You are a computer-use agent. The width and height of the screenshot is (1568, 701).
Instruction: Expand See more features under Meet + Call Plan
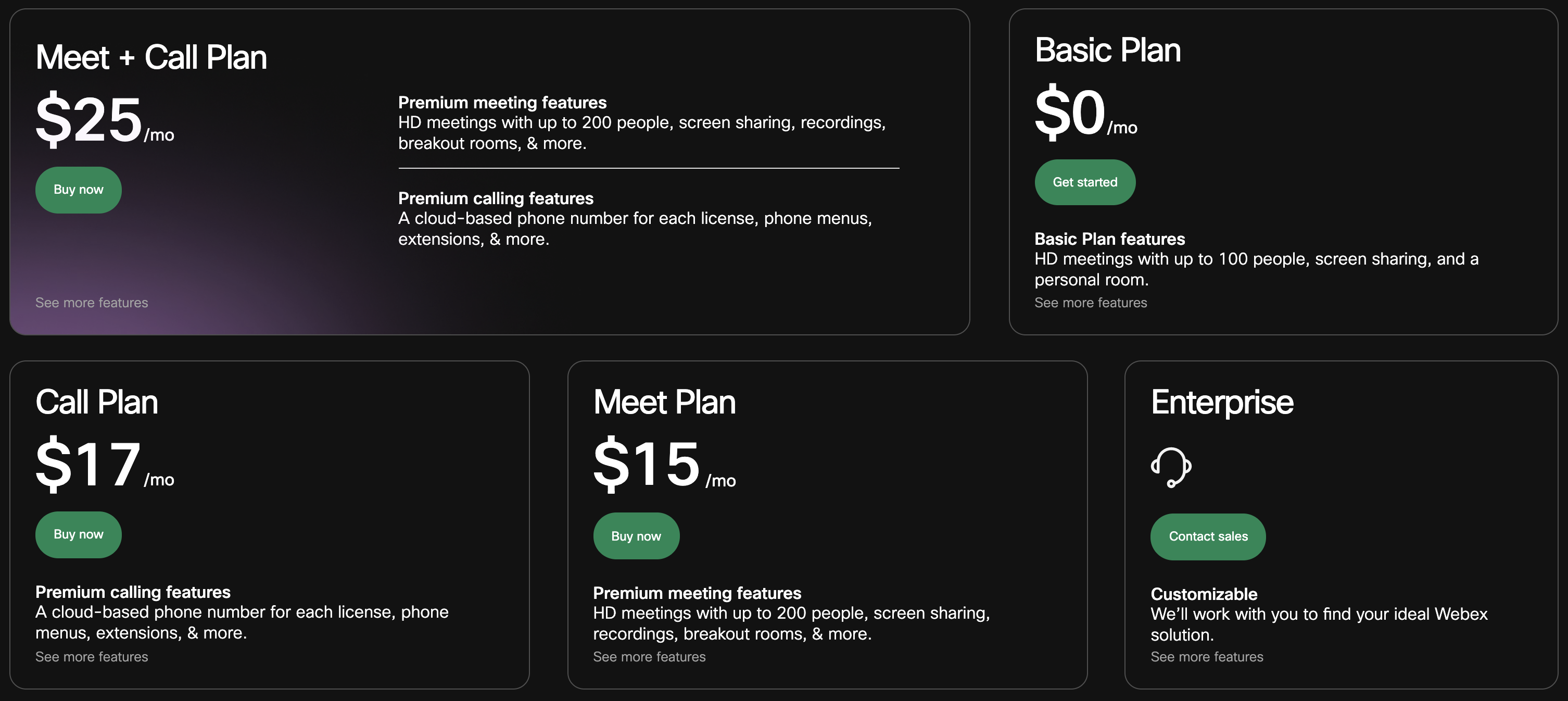91,302
